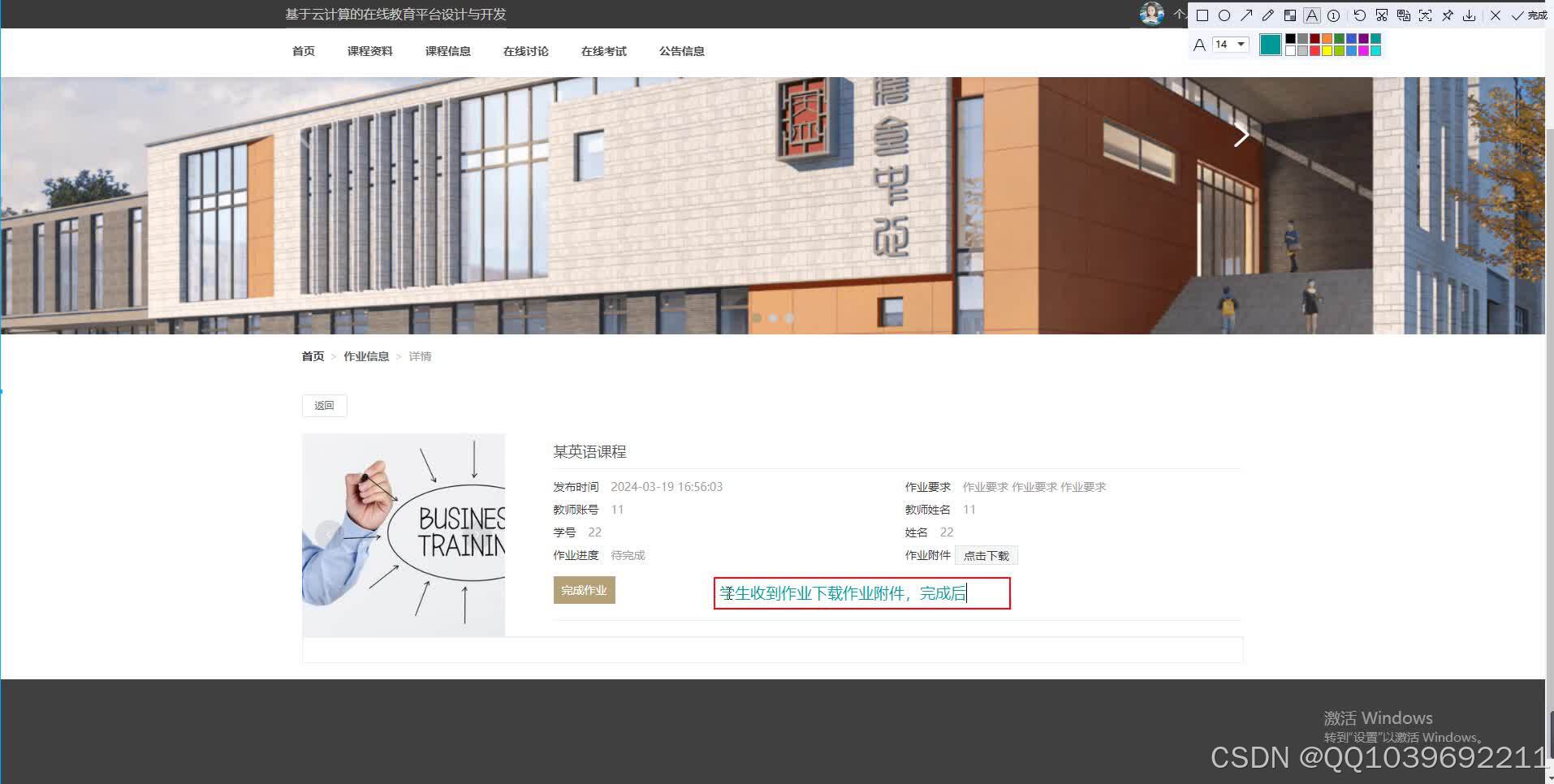Undo the last annotation
This screenshot has width=1554, height=784.
click(1360, 15)
